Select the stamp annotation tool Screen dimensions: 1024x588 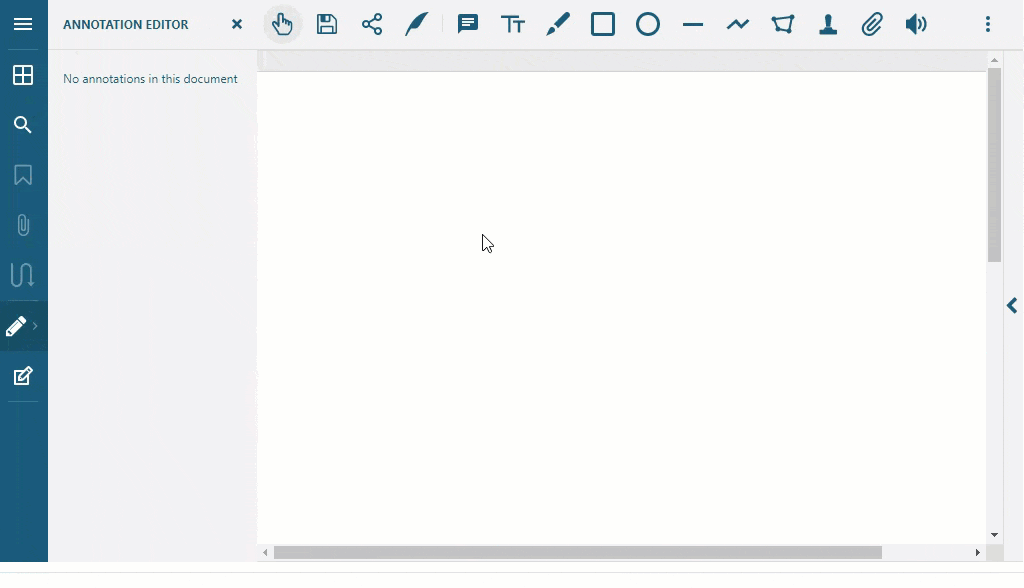point(828,24)
